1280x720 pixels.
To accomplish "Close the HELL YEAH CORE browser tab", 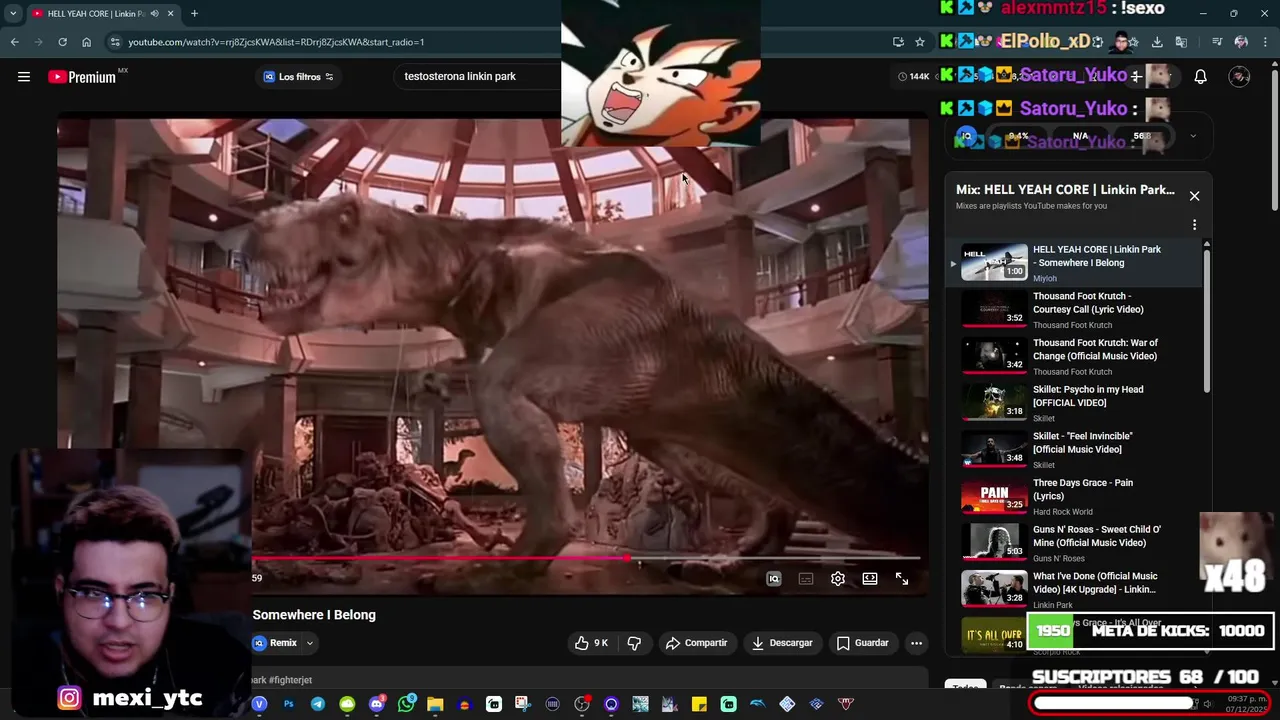I will [x=170, y=13].
